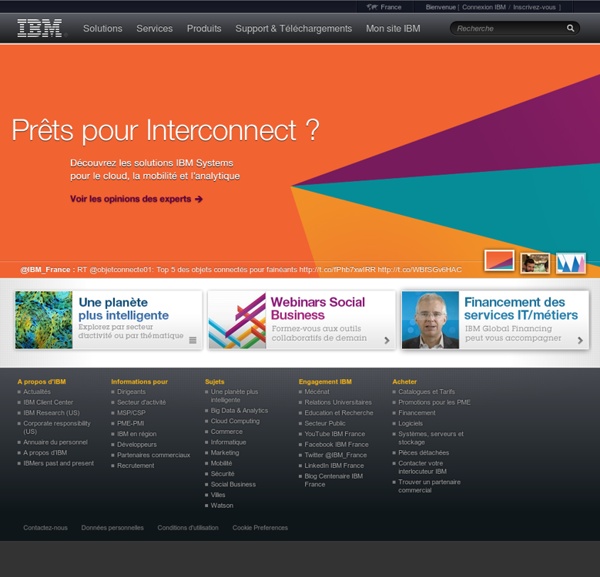Click Facebook IBM France link
The height and width of the screenshot is (577, 600).
(337, 445)
